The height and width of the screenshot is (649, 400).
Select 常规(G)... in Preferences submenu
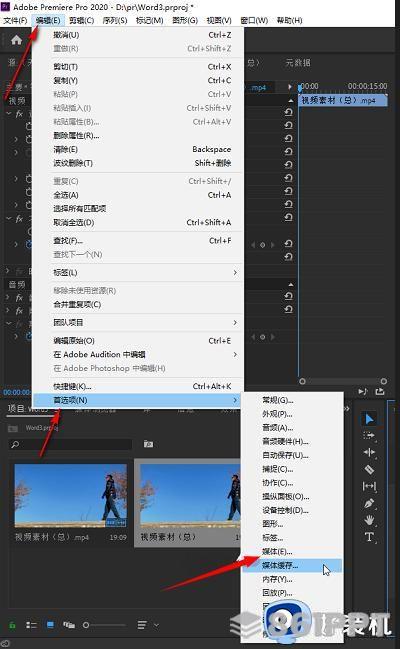(292, 400)
